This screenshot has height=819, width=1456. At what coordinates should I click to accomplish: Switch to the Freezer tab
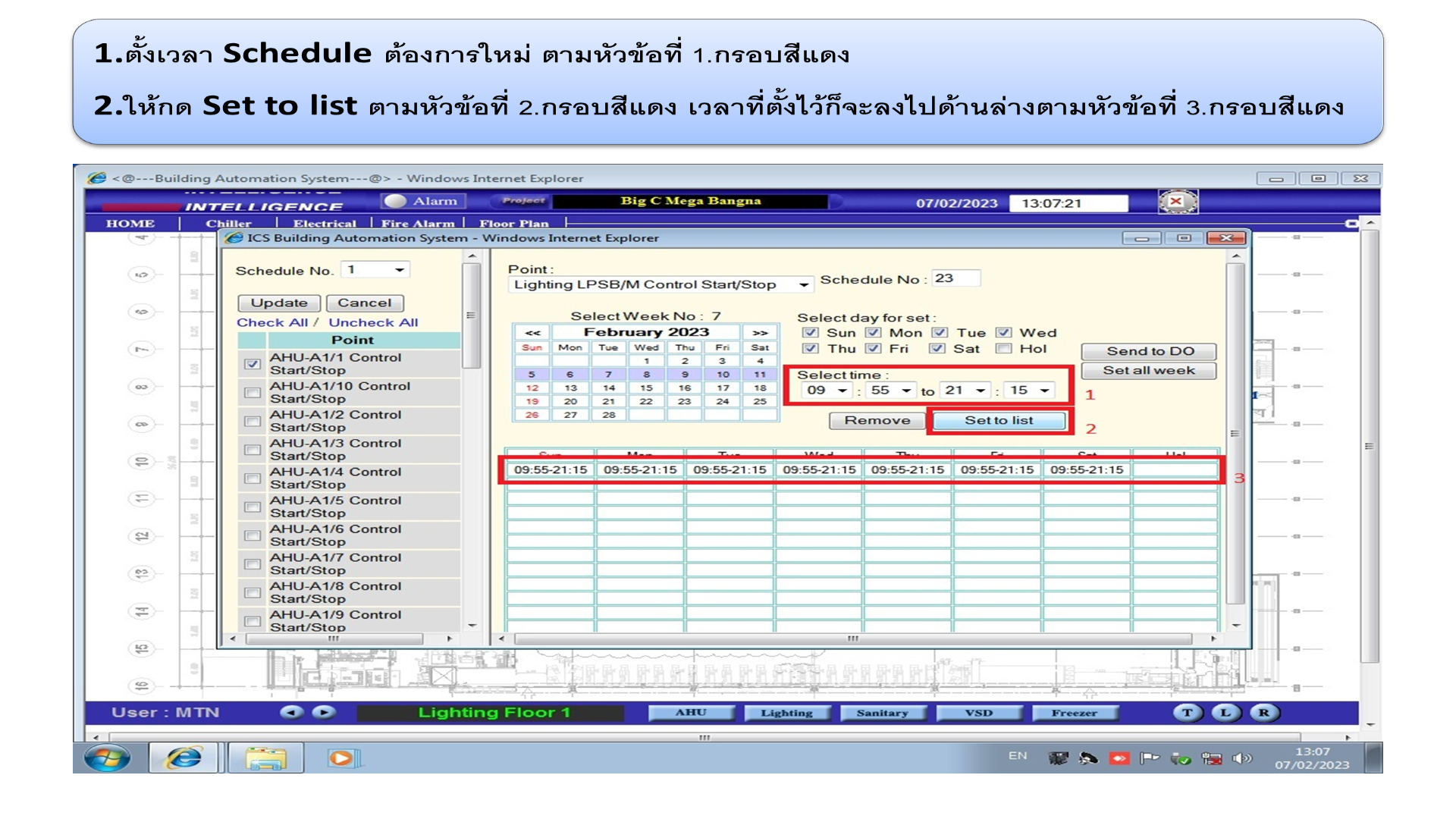[1074, 713]
